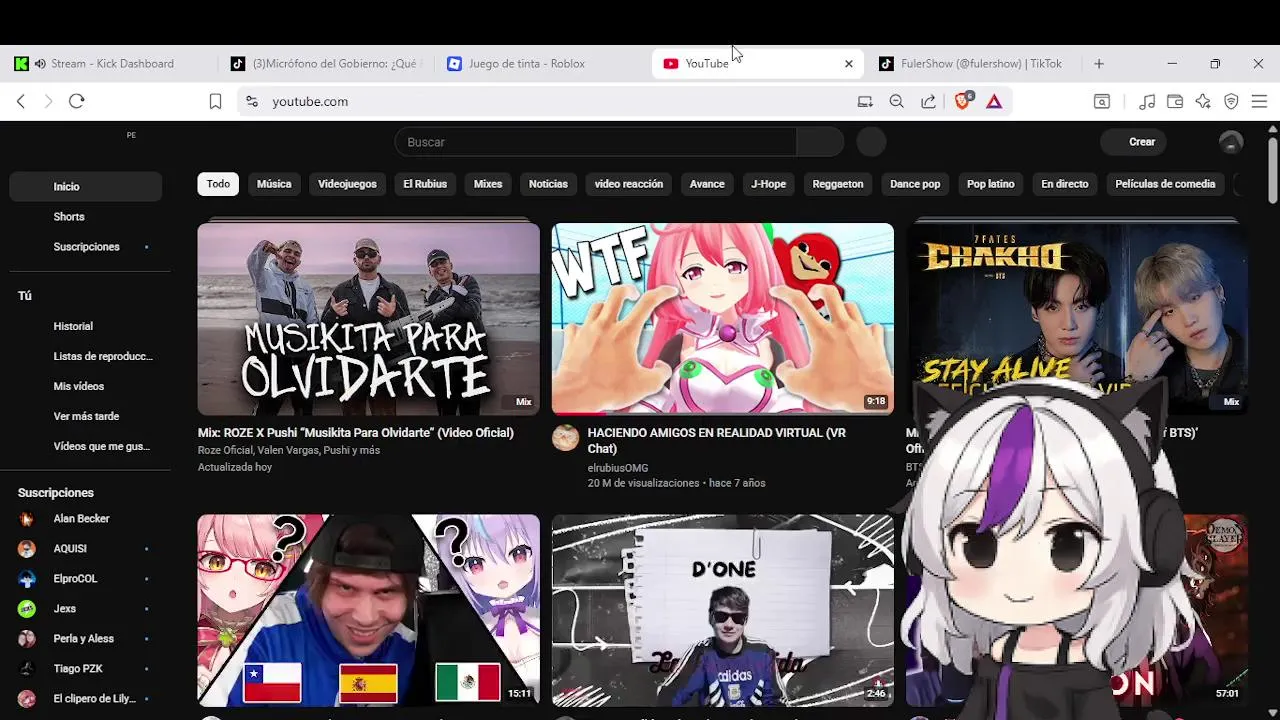Open Suscripciones in the sidebar
The height and width of the screenshot is (720, 1280).
pos(85,247)
